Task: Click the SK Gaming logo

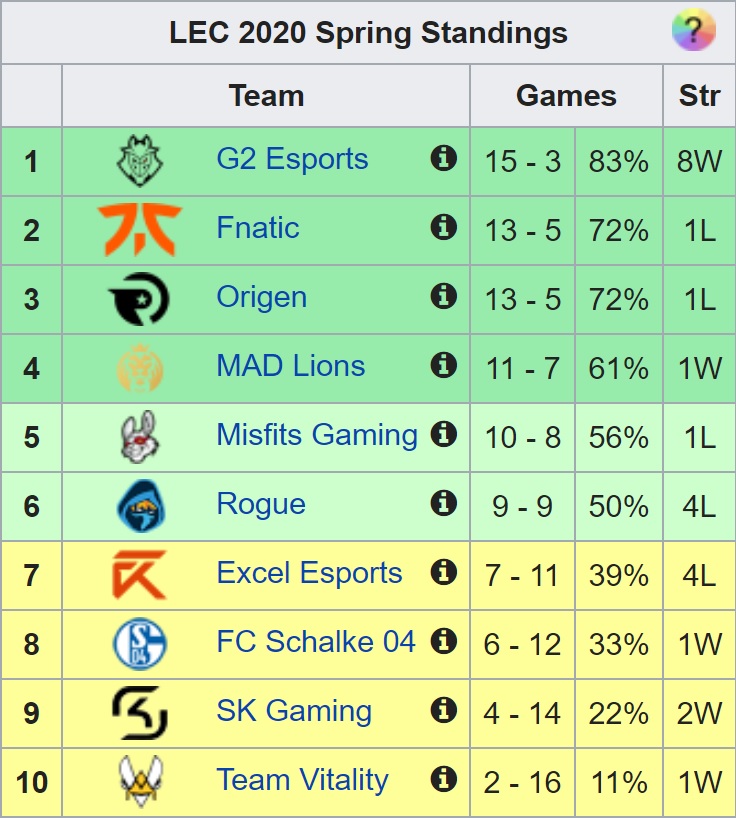Action: (x=140, y=713)
